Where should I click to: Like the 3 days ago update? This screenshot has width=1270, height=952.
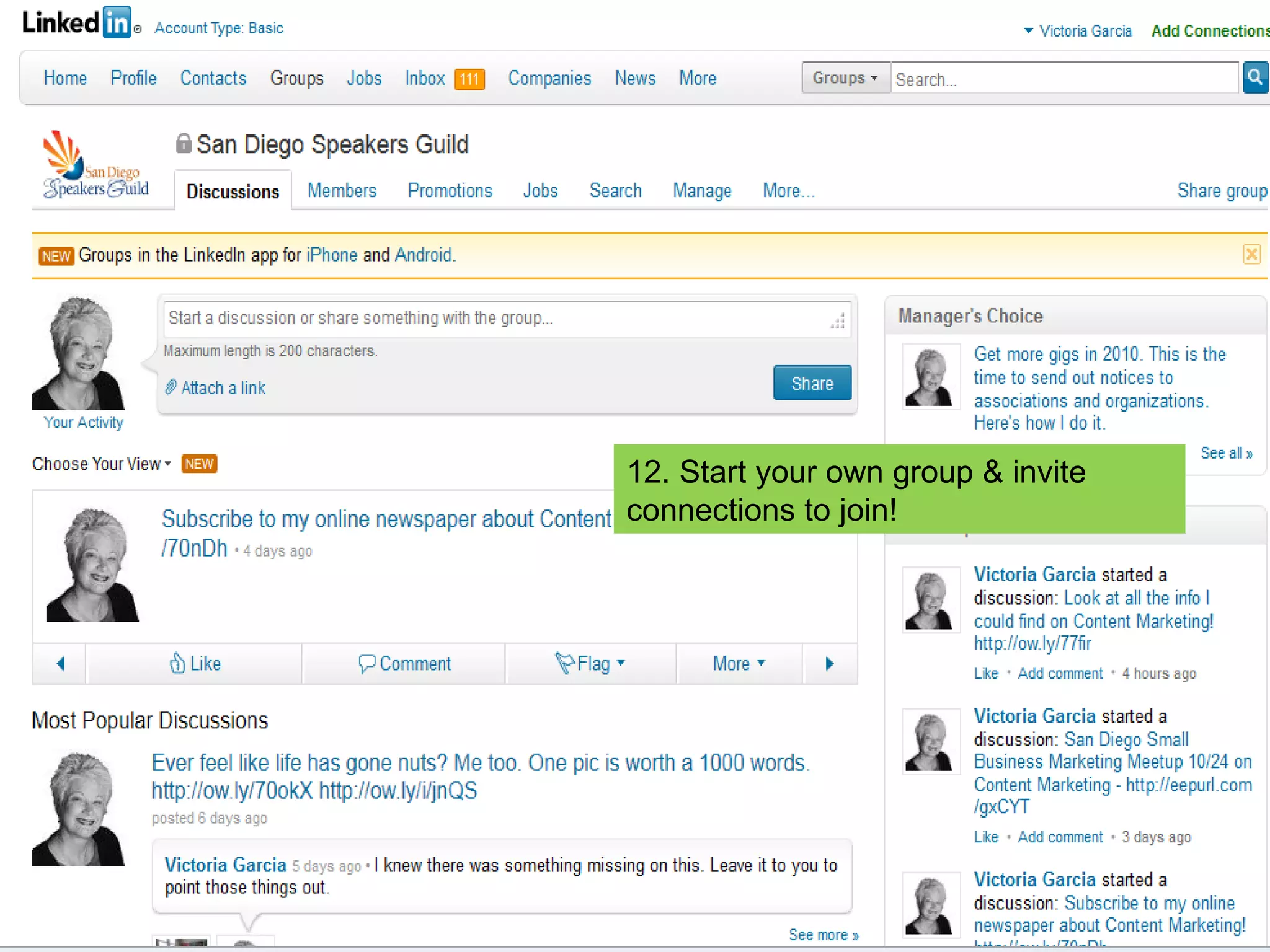pyautogui.click(x=986, y=837)
